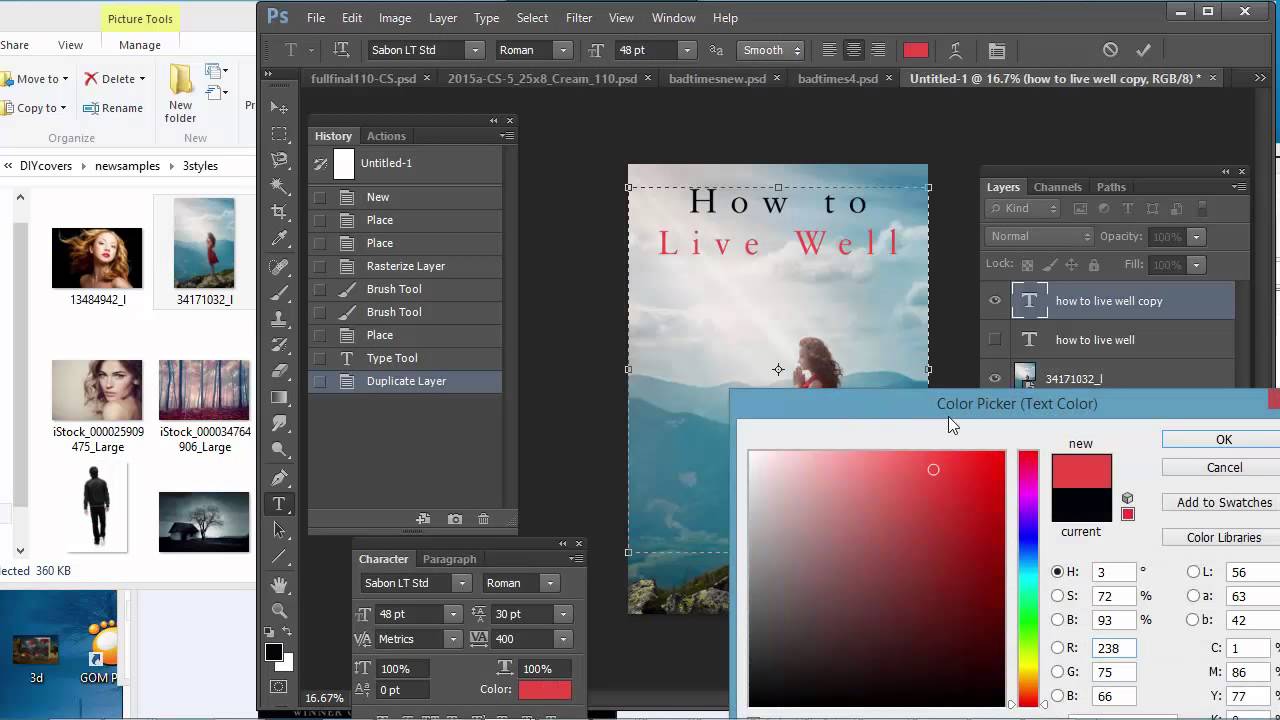Open the Smooth anti-aliasing dropdown
1280x720 pixels.
pos(797,49)
